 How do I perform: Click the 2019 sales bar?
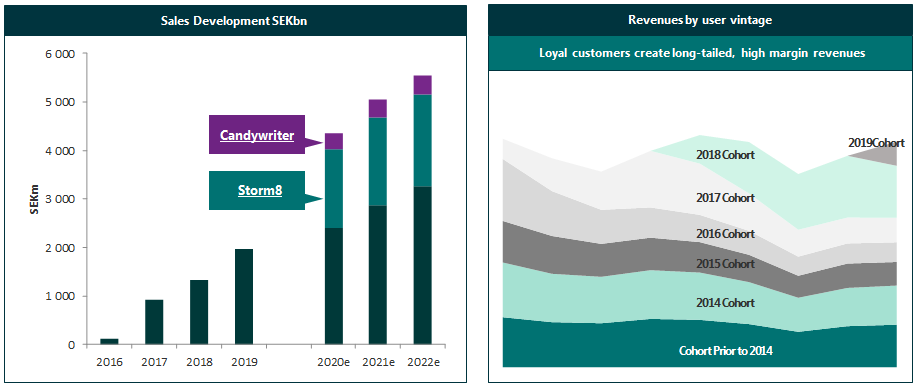click(x=243, y=297)
